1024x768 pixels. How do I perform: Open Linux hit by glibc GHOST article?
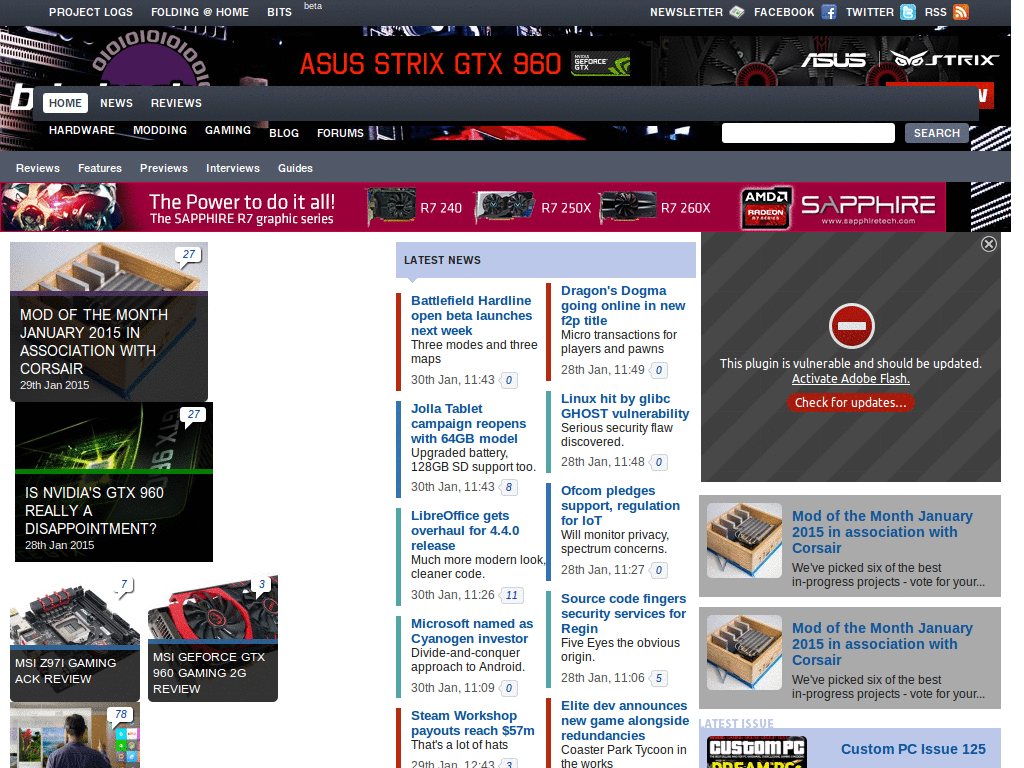tap(625, 406)
